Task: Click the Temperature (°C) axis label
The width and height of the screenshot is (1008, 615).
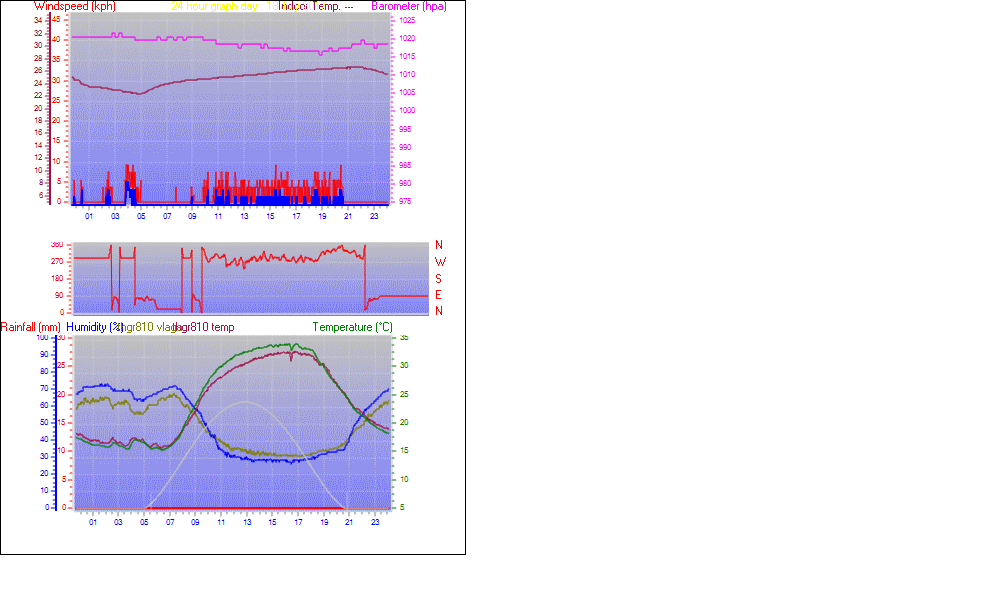Action: tap(352, 327)
